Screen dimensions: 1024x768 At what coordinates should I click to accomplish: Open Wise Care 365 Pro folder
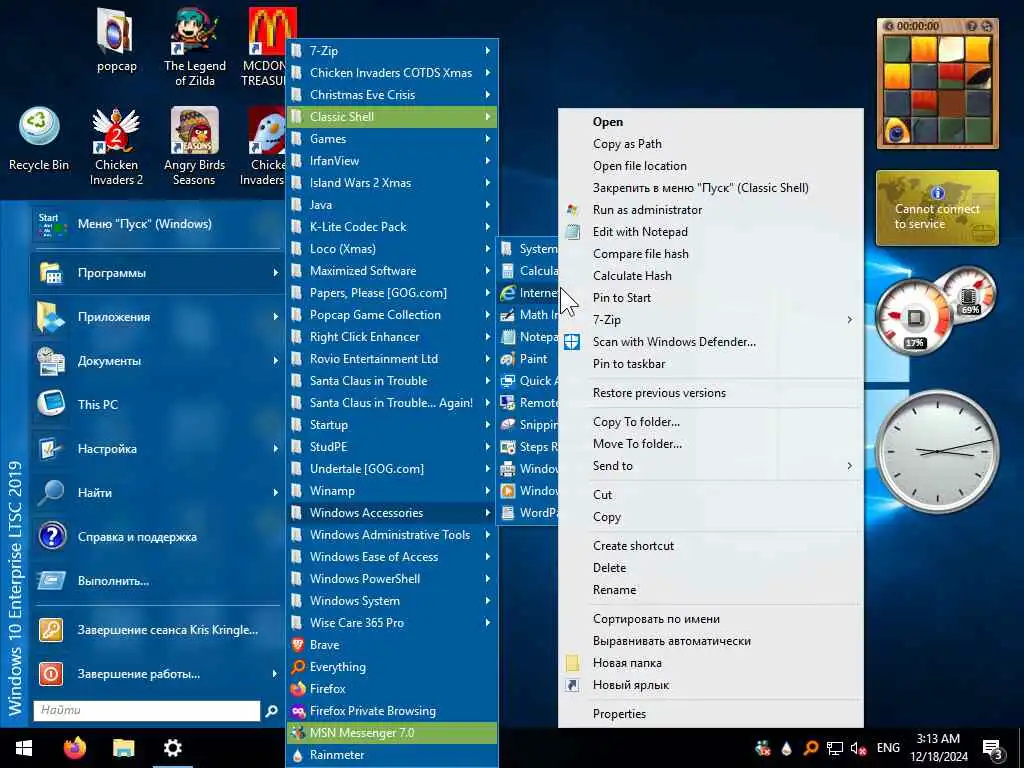click(x=392, y=622)
